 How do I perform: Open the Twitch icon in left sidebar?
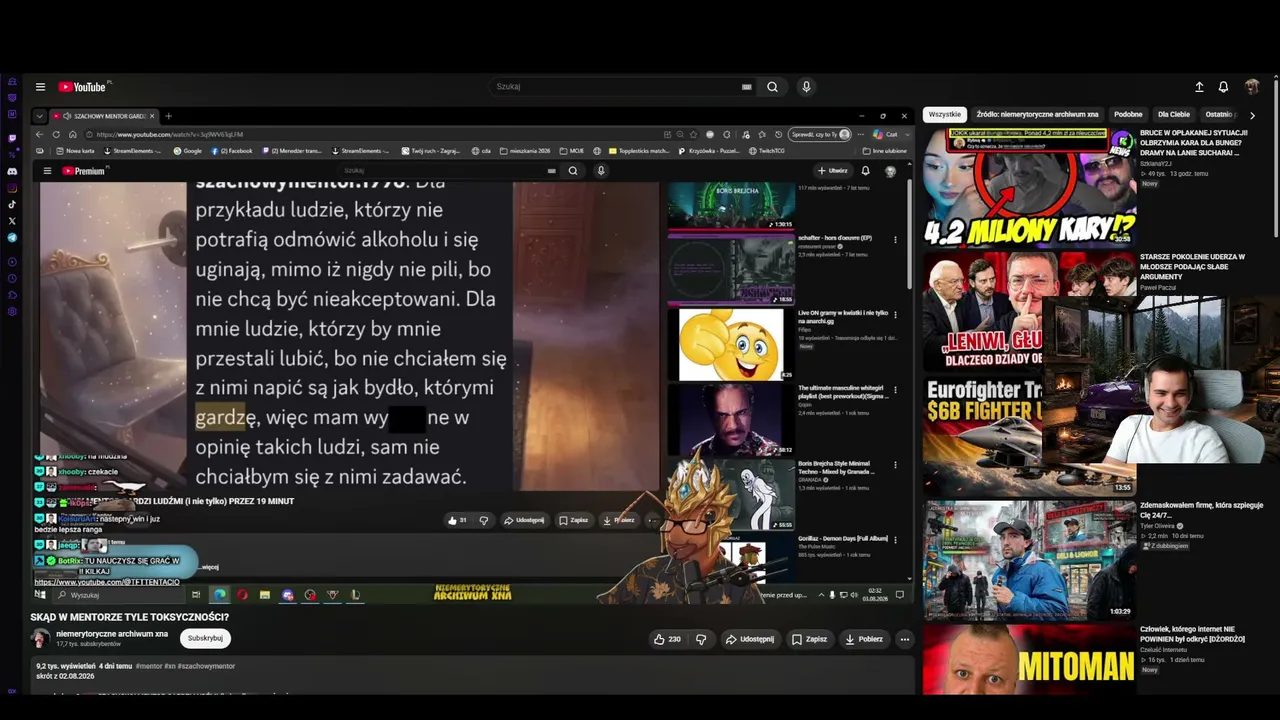12,138
